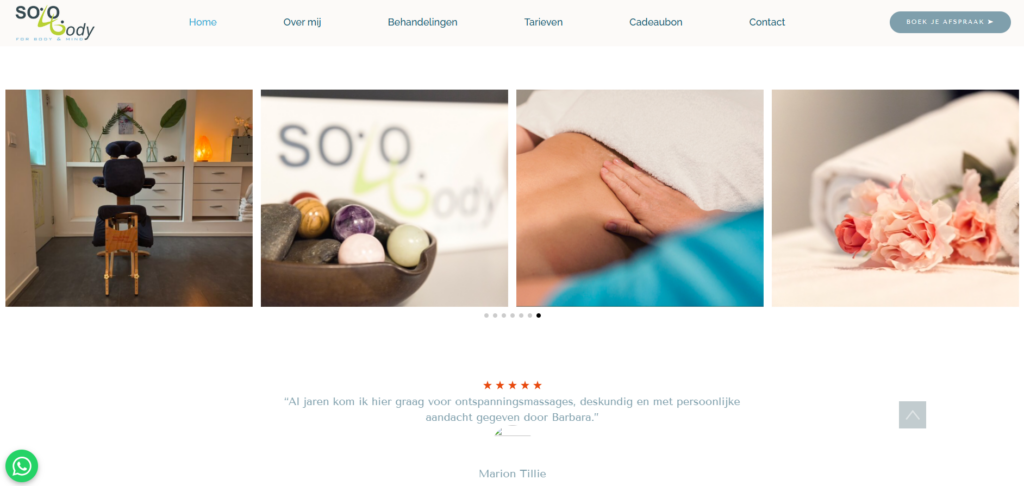Open the gemstone bowl photo
This screenshot has height=486, width=1024.
coord(384,198)
